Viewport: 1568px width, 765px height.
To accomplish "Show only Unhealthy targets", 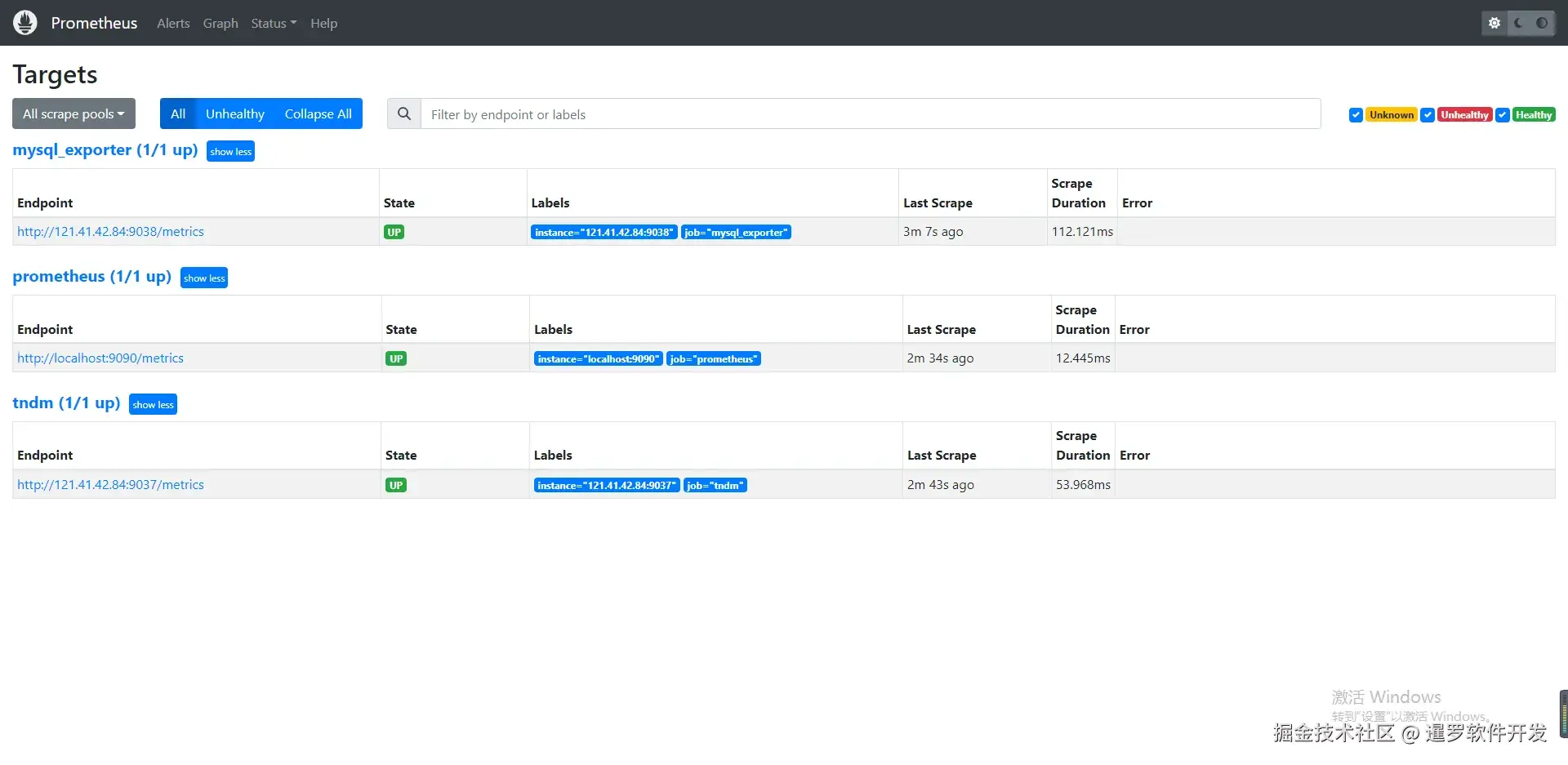I will (x=235, y=114).
